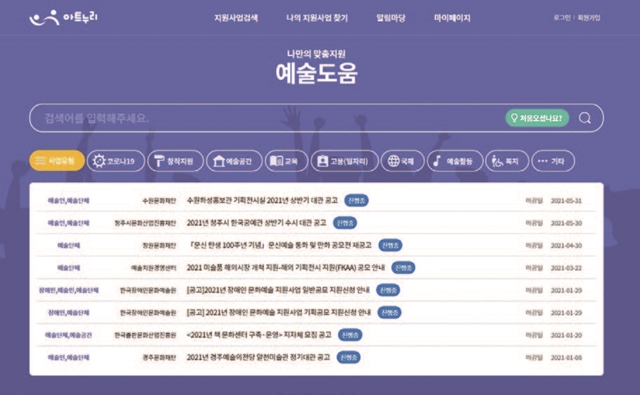Open 2021 미술품 해외시장 개척 지원 (FKAA) 공모

286,268
